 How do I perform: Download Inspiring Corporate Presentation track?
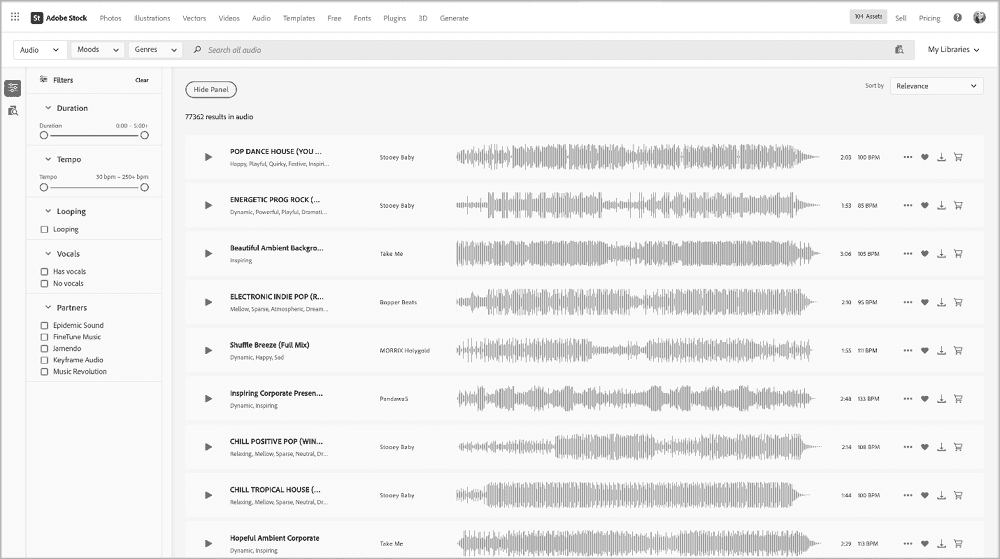click(941, 398)
